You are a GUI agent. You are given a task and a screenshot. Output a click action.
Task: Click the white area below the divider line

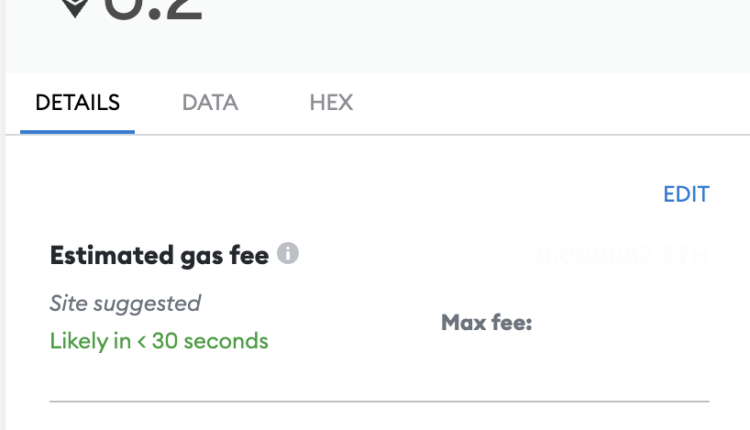(380, 418)
